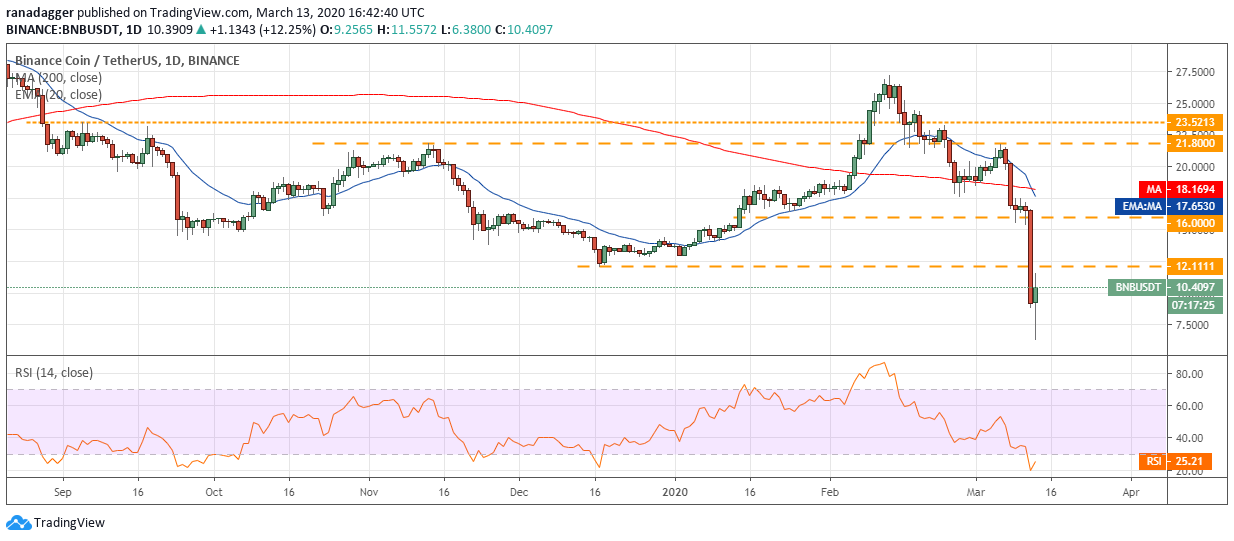The height and width of the screenshot is (541, 1234).
Task: Click the blue EMA:MA 17.6530 value tag
Action: tap(1171, 204)
